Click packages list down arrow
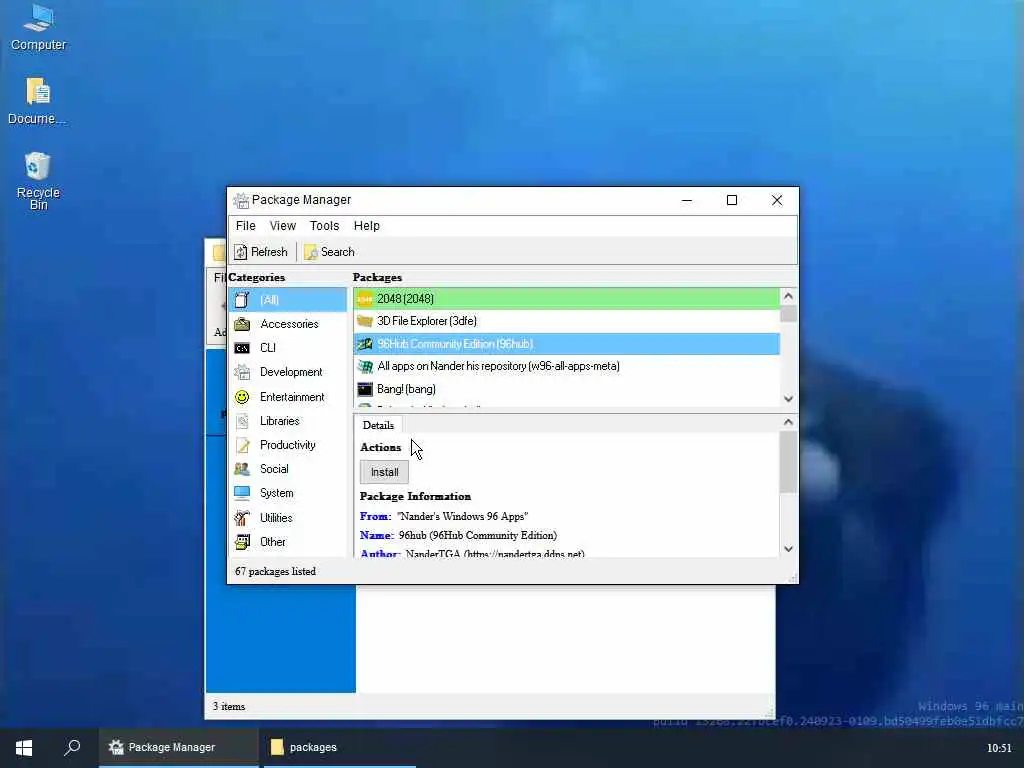This screenshot has height=768, width=1024. click(x=788, y=399)
